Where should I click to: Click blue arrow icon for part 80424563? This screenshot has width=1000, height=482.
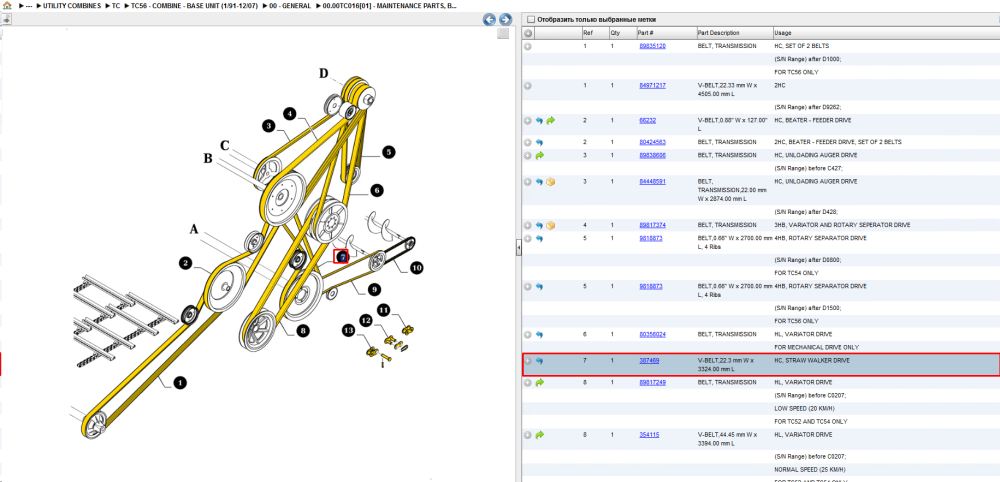(x=539, y=142)
